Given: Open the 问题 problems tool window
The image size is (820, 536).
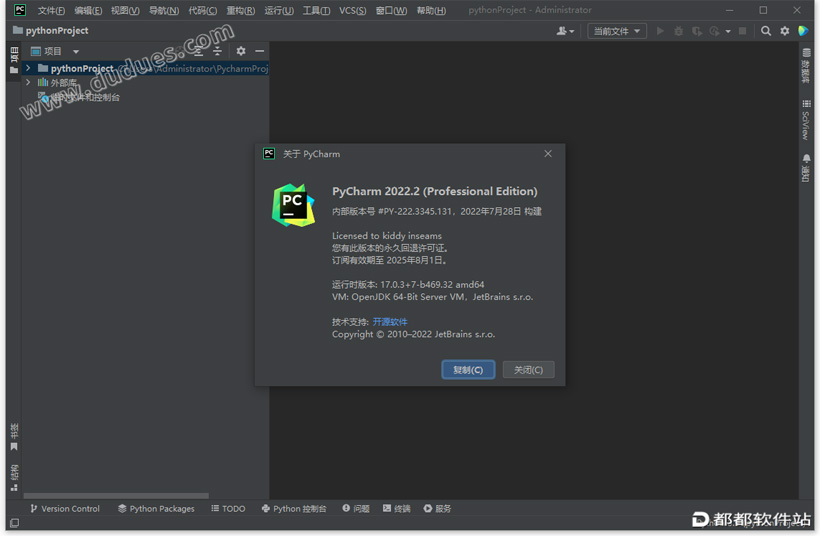Looking at the screenshot, I should pyautogui.click(x=356, y=509).
